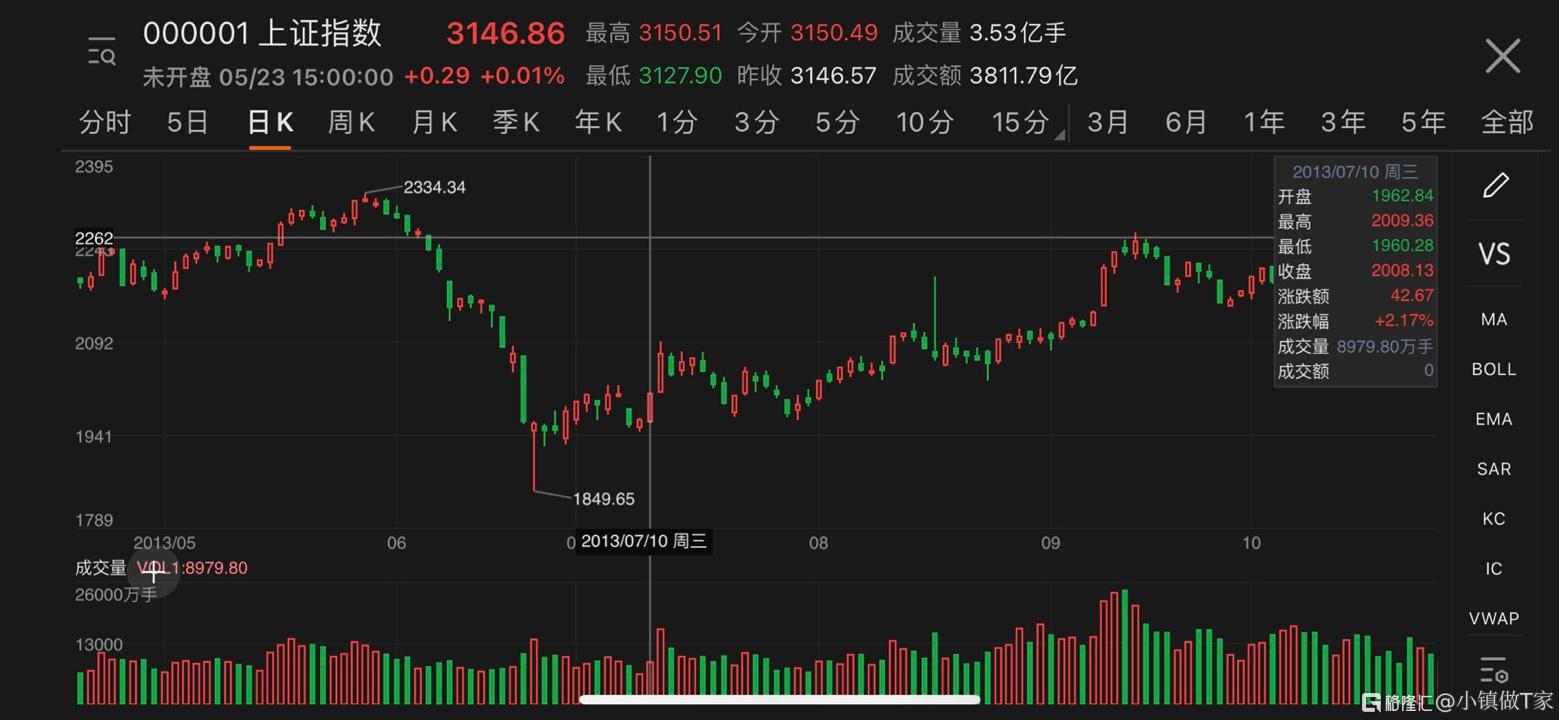This screenshot has width=1559, height=720.
Task: Switch to 分时 tab
Action: (x=105, y=122)
